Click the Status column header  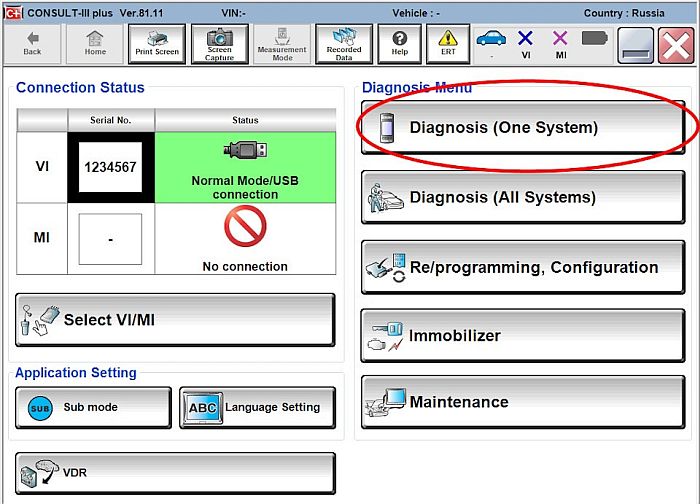pyautogui.click(x=245, y=120)
